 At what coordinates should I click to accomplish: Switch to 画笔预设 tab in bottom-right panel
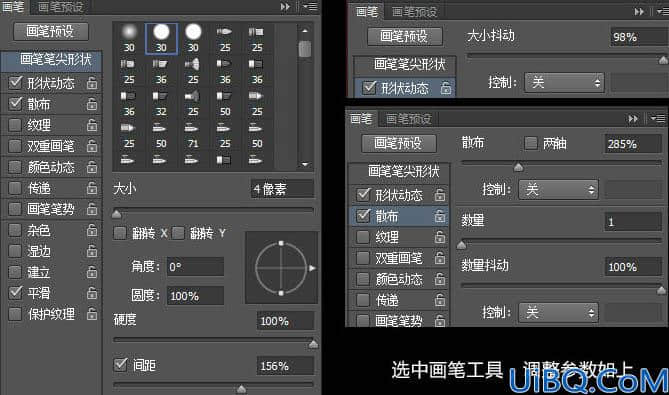point(409,119)
